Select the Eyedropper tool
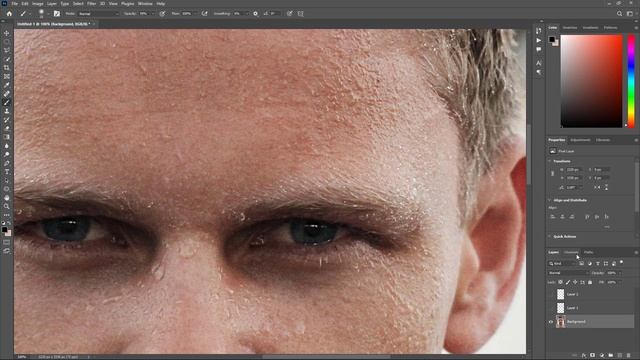 click(x=7, y=85)
